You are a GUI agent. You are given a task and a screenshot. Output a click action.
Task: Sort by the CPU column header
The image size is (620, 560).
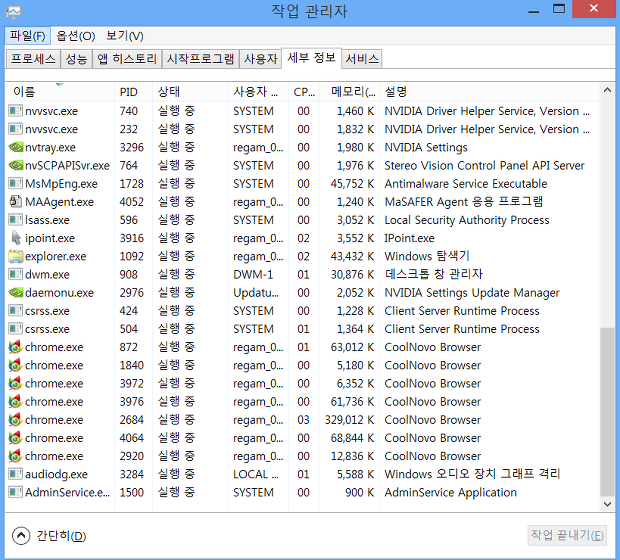(304, 92)
